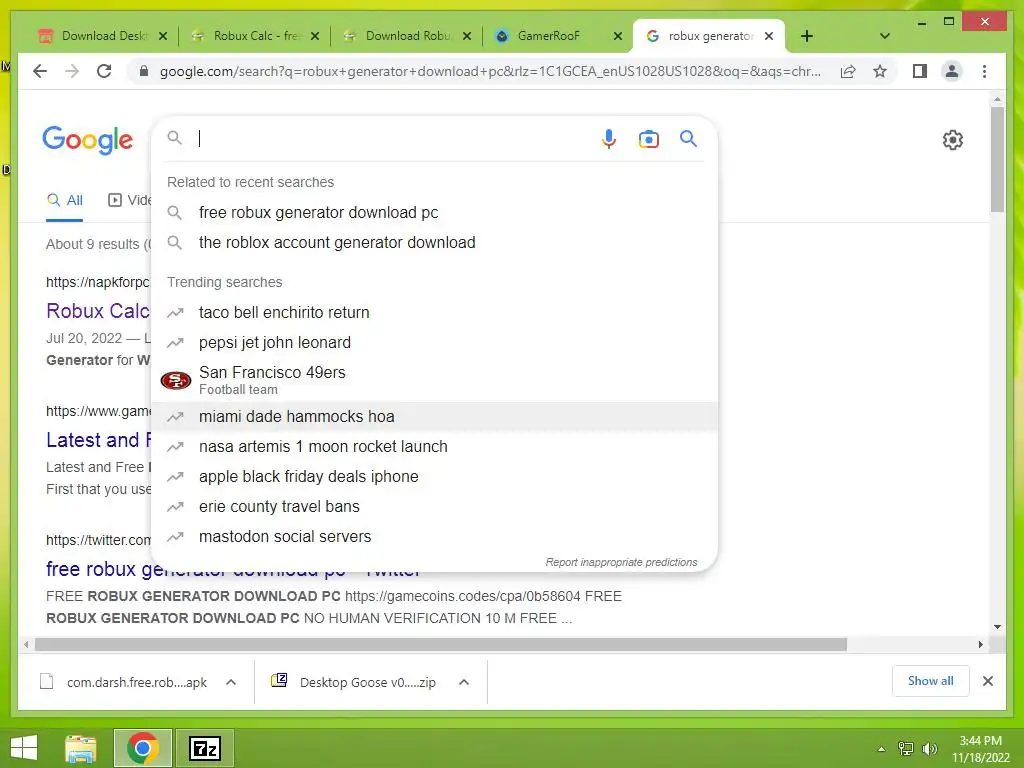The image size is (1024, 768).
Task: Open the Windows Start menu
Action: [x=24, y=748]
